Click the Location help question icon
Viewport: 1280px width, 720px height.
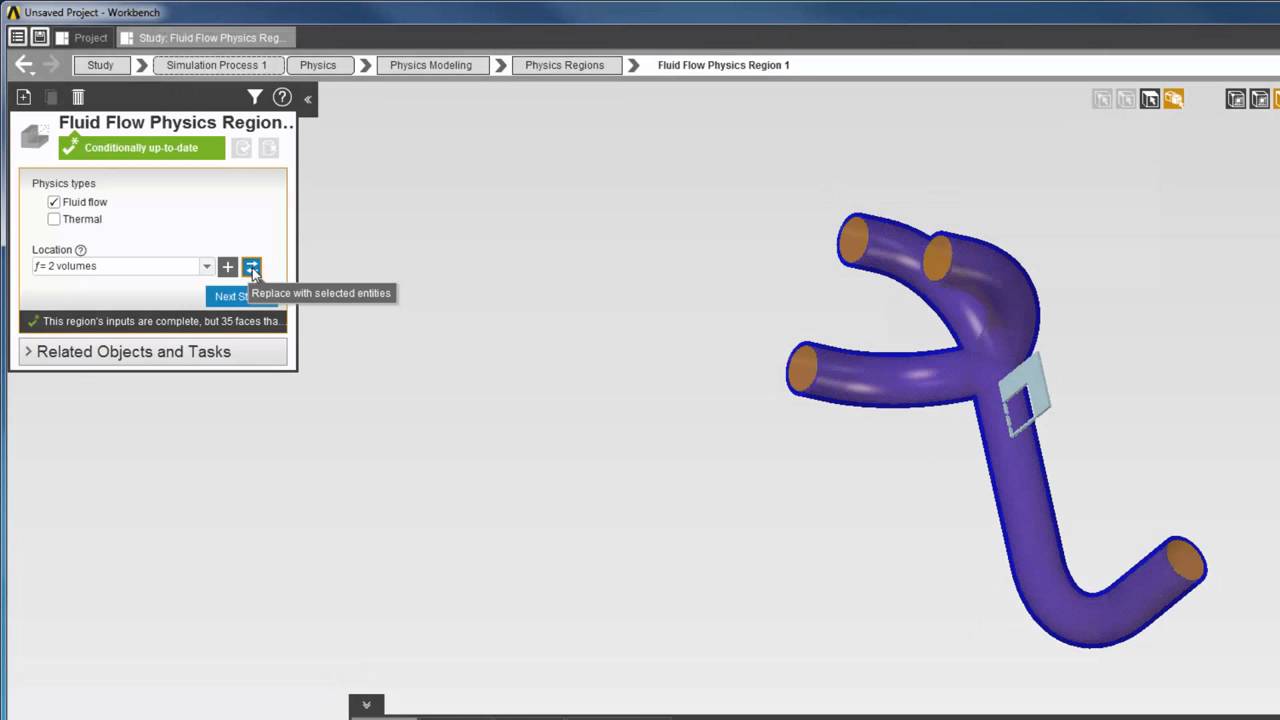click(x=81, y=250)
